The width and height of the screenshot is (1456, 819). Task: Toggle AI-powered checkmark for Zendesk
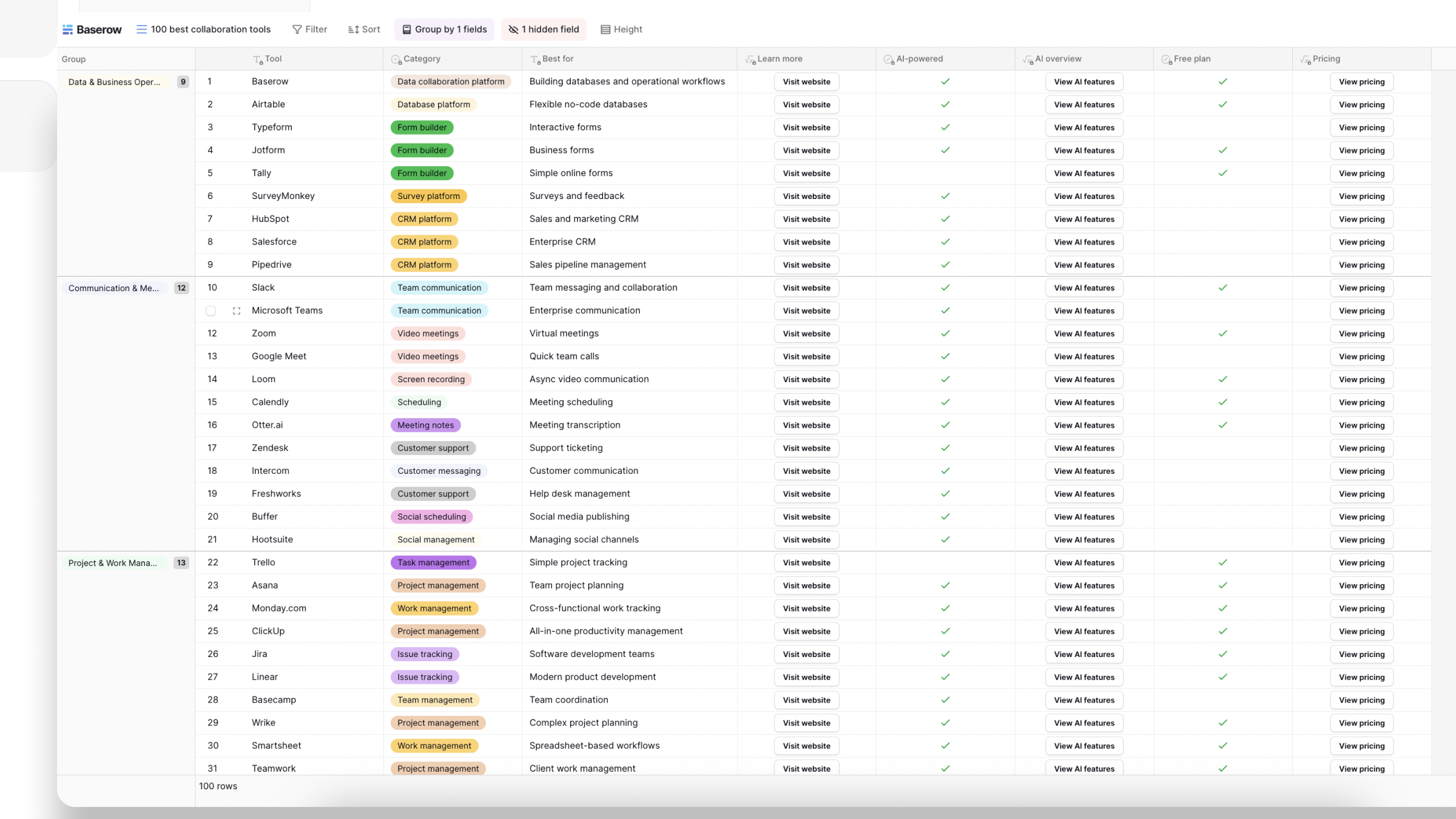click(x=945, y=448)
